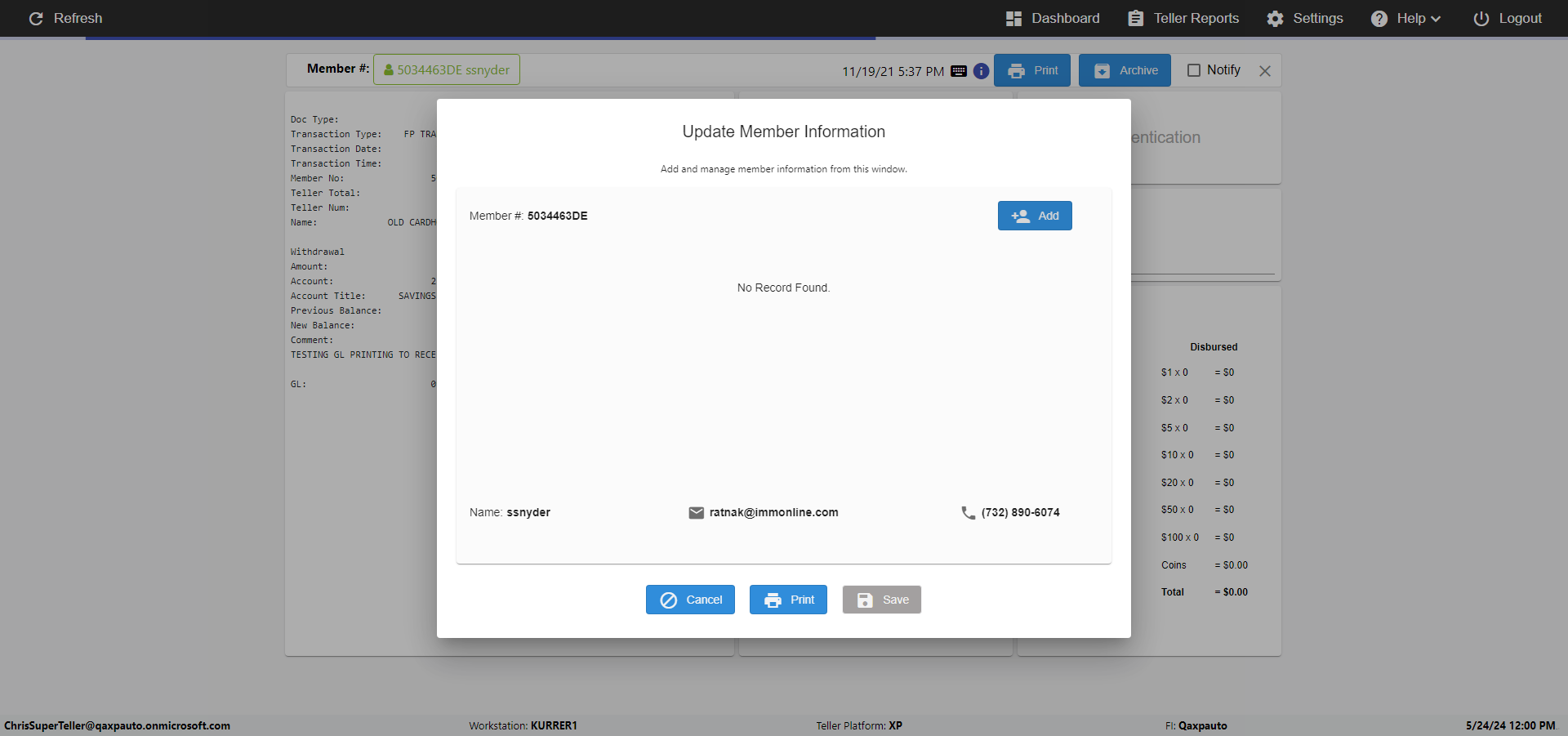Click the email envelope icon

[697, 513]
